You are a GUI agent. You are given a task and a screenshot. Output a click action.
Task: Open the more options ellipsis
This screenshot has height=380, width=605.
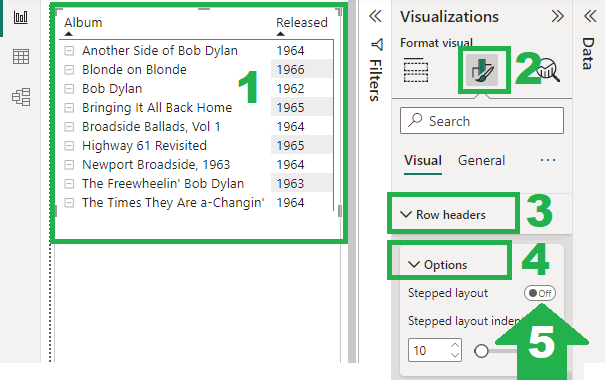[x=548, y=160]
